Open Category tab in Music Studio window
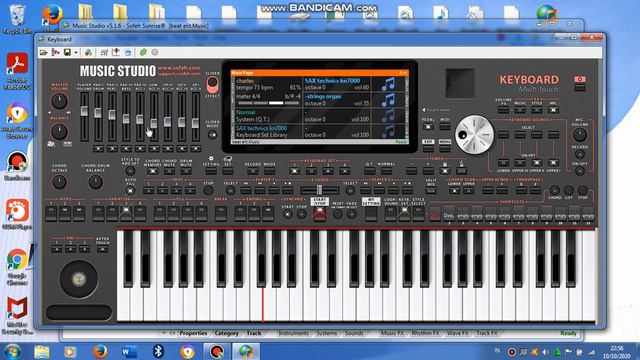The image size is (640, 360). coord(227,333)
